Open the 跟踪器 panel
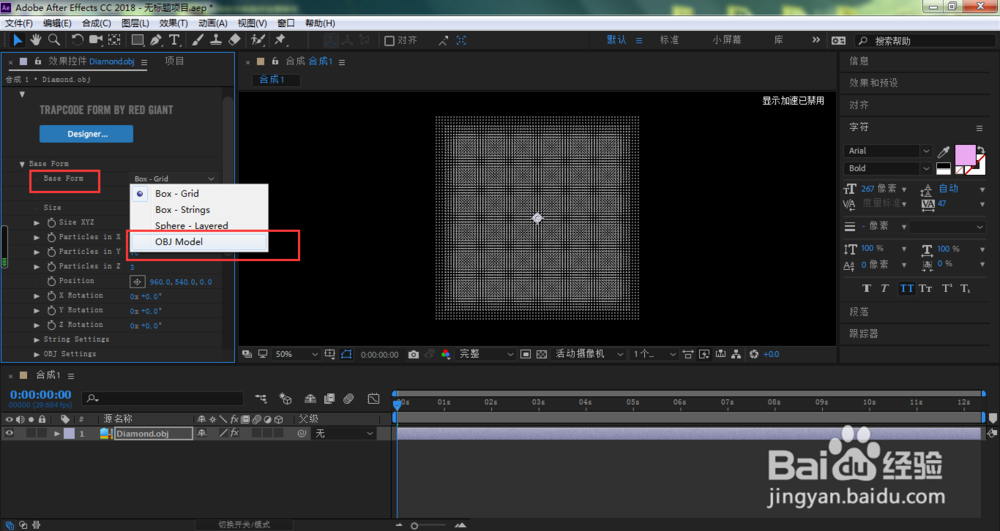 point(864,333)
